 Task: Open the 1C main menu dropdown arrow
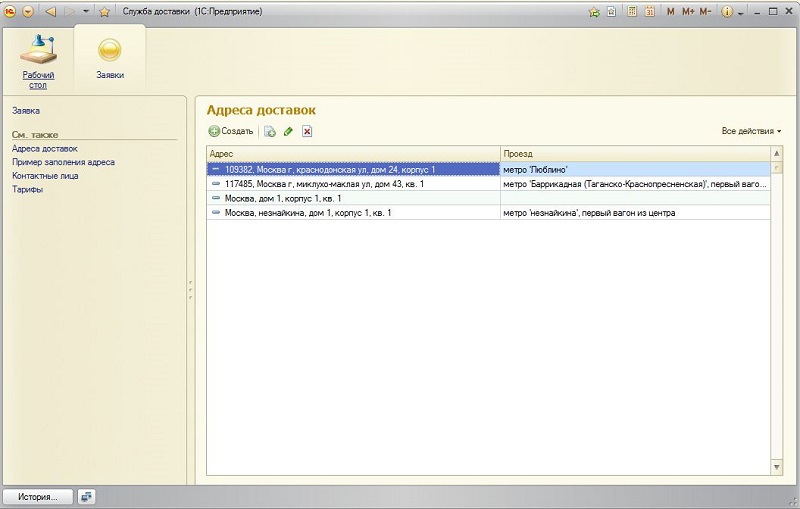click(27, 12)
